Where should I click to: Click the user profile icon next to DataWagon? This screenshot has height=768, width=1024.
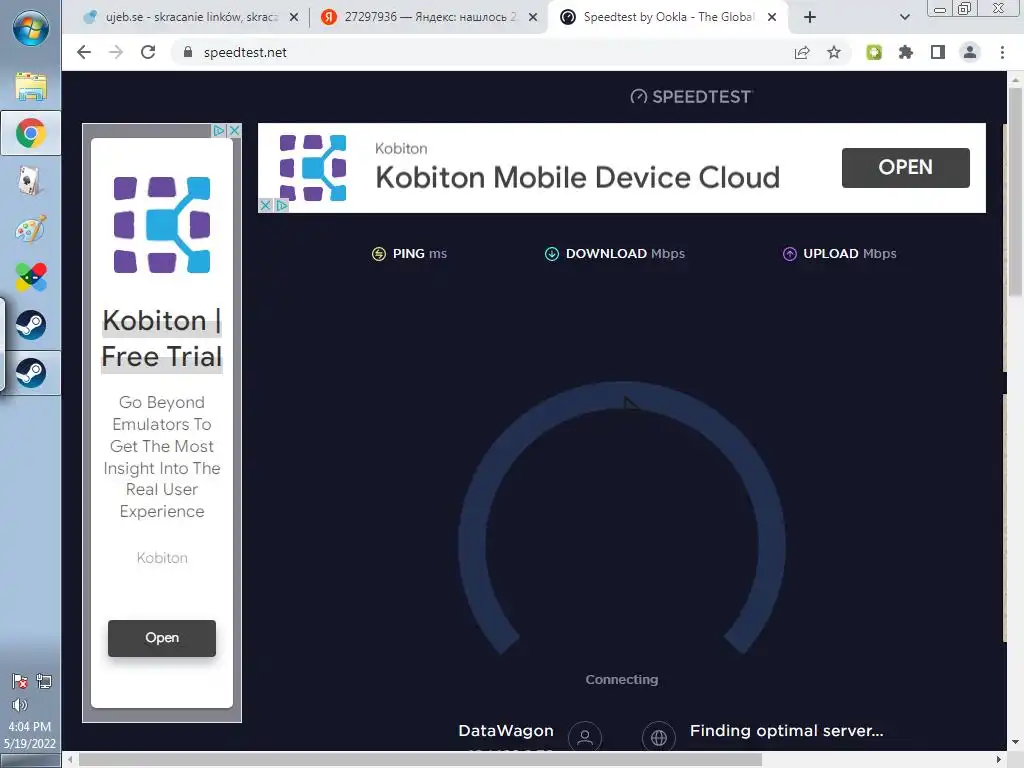coord(585,737)
